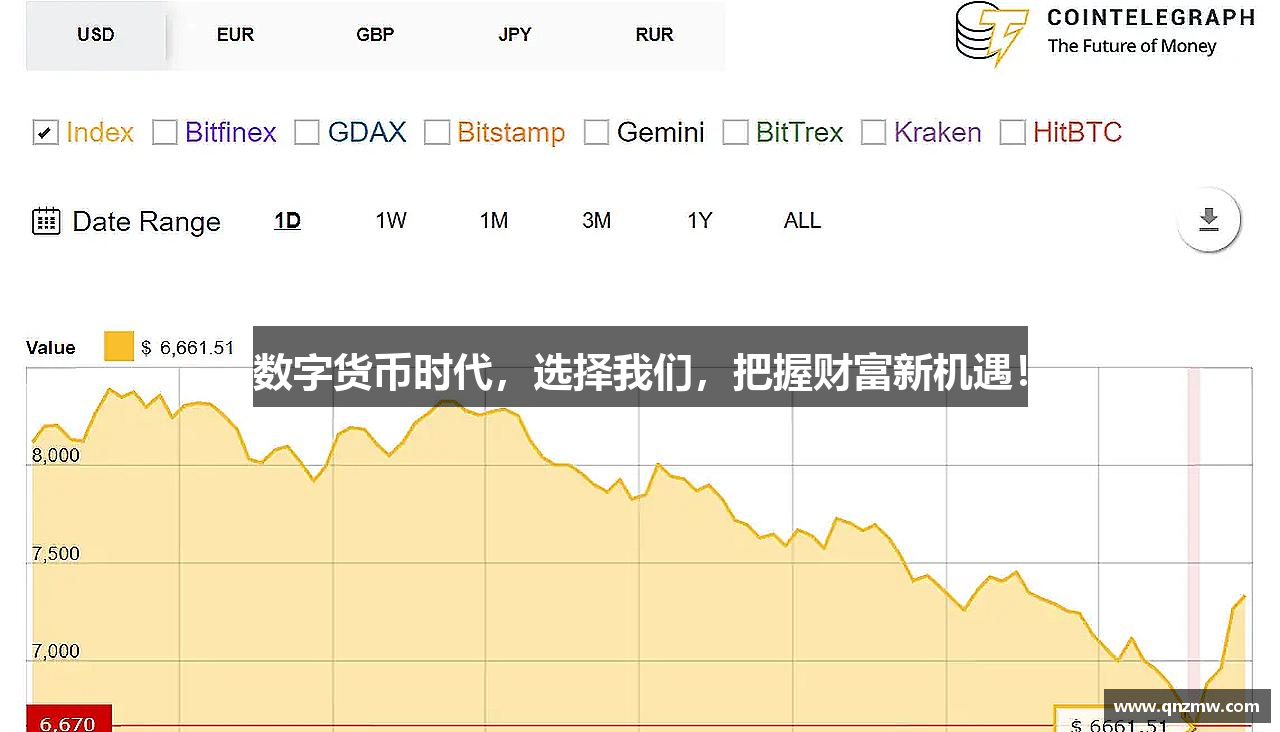Screen dimensions: 1280x732
Task: Switch to the EUR currency tab
Action: (234, 34)
